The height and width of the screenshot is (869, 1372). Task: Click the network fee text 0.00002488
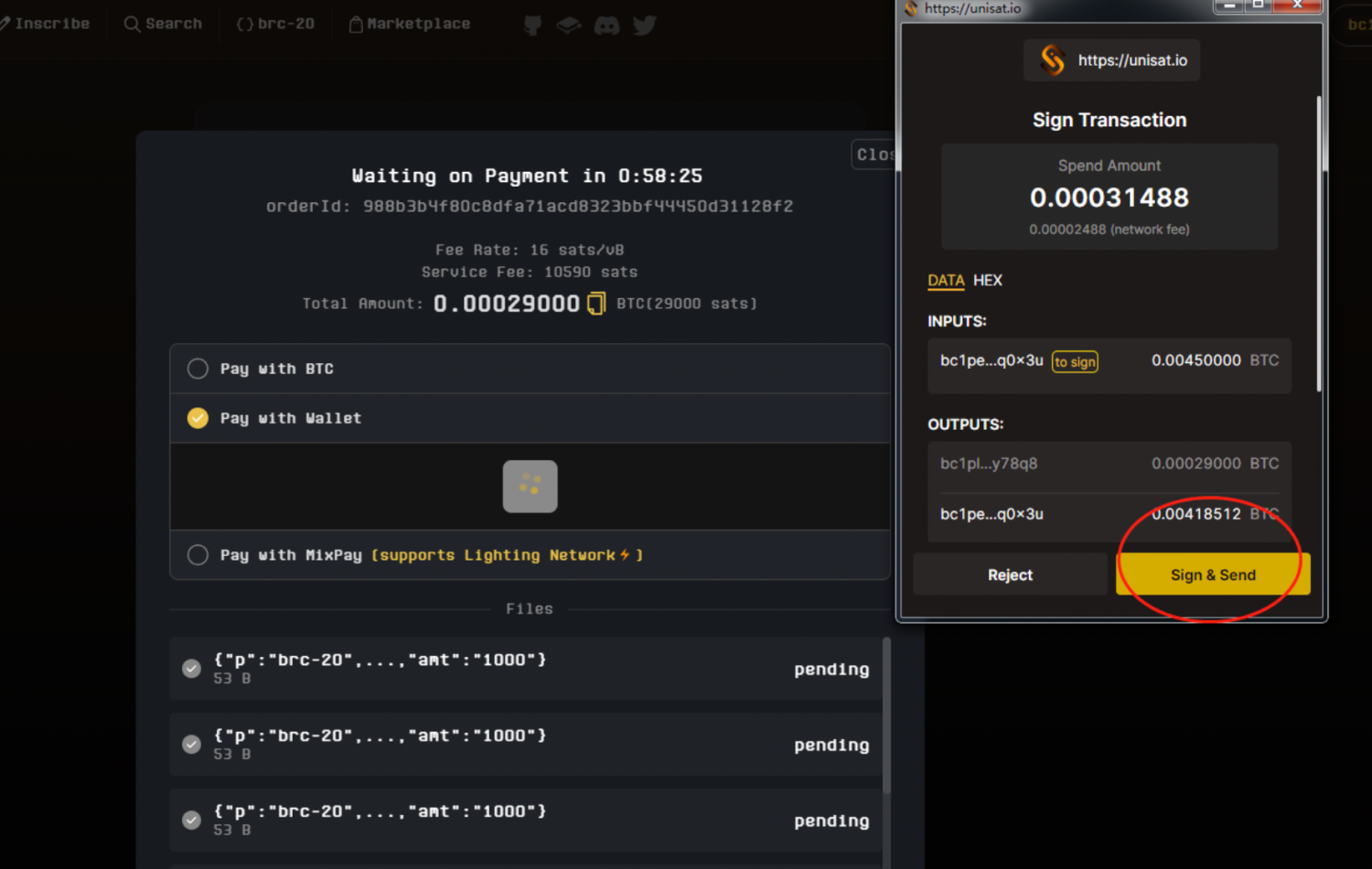point(1109,230)
